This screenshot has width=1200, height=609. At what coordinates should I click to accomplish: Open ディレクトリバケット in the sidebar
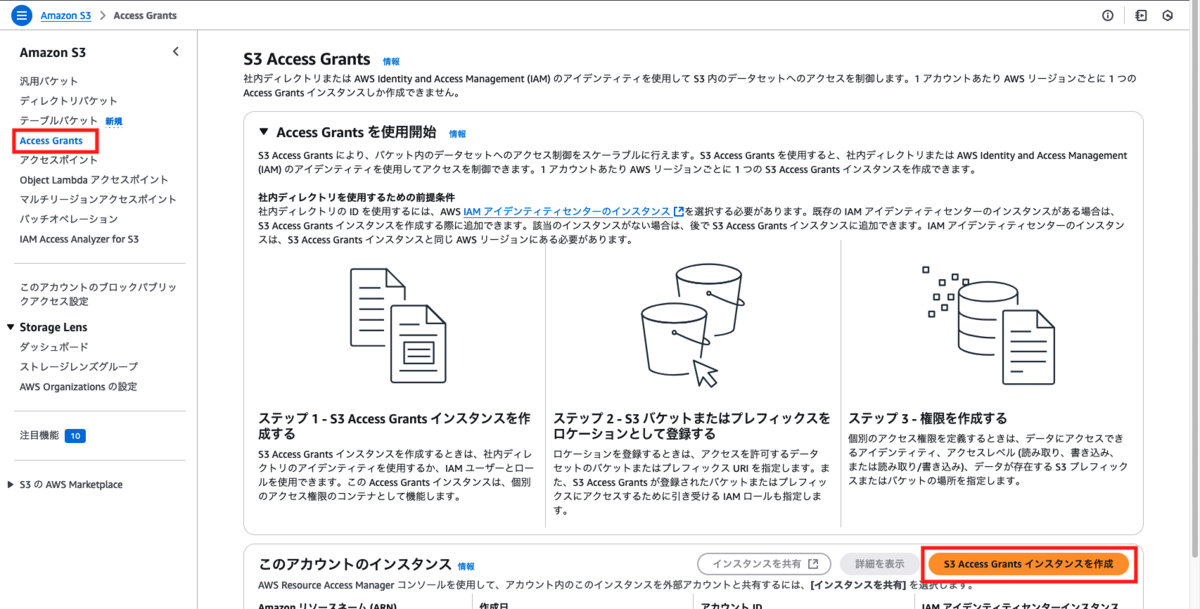[69, 101]
